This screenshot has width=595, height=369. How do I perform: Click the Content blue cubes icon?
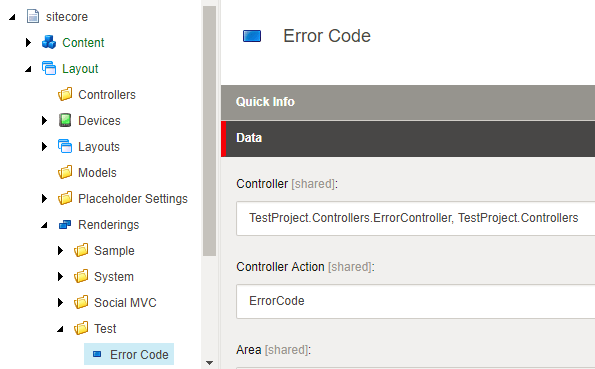tap(49, 42)
